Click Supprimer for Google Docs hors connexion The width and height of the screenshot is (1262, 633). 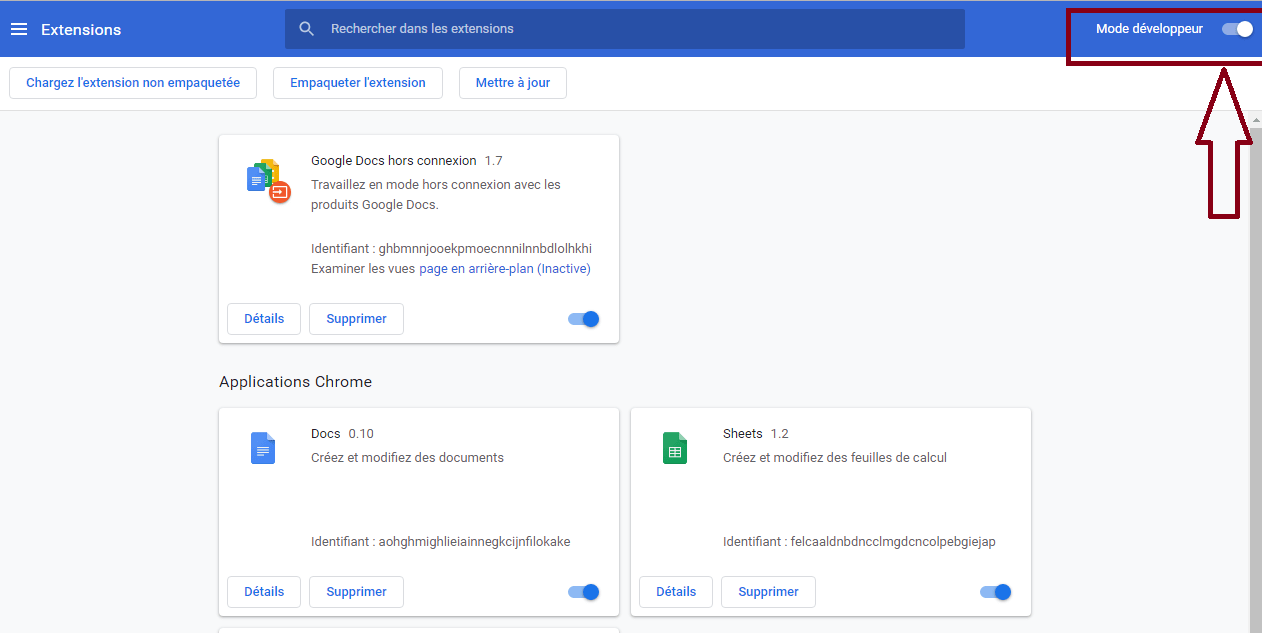[356, 319]
